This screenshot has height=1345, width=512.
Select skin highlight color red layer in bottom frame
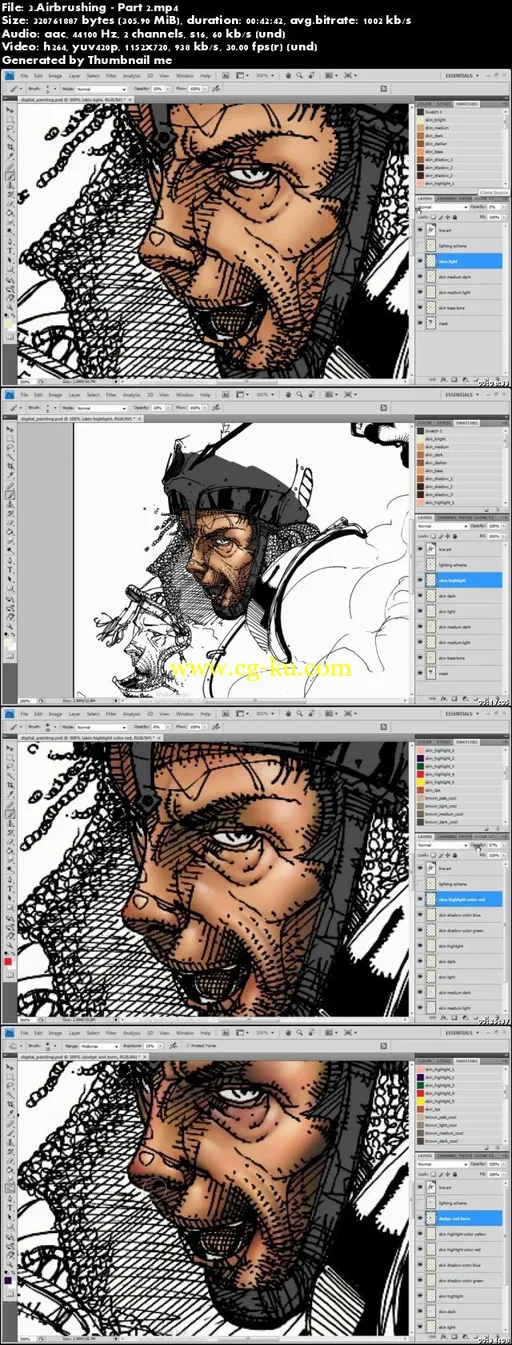(x=461, y=1249)
